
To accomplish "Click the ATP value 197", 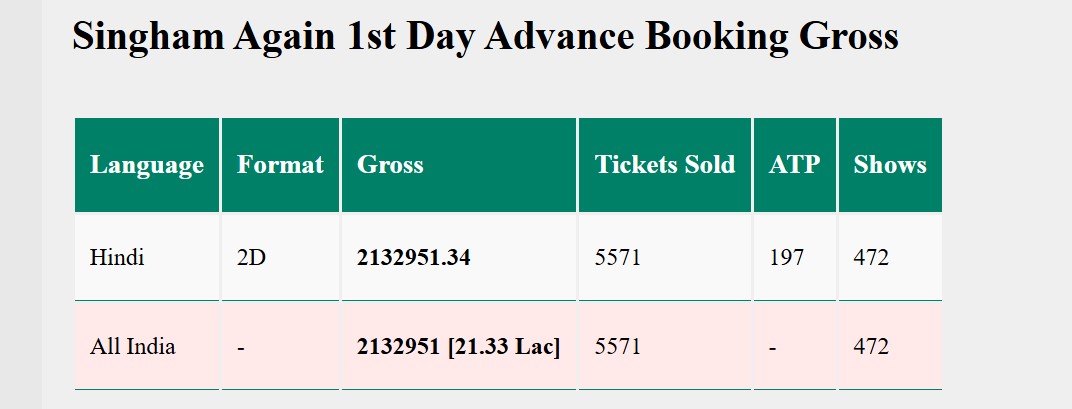I will click(786, 258).
